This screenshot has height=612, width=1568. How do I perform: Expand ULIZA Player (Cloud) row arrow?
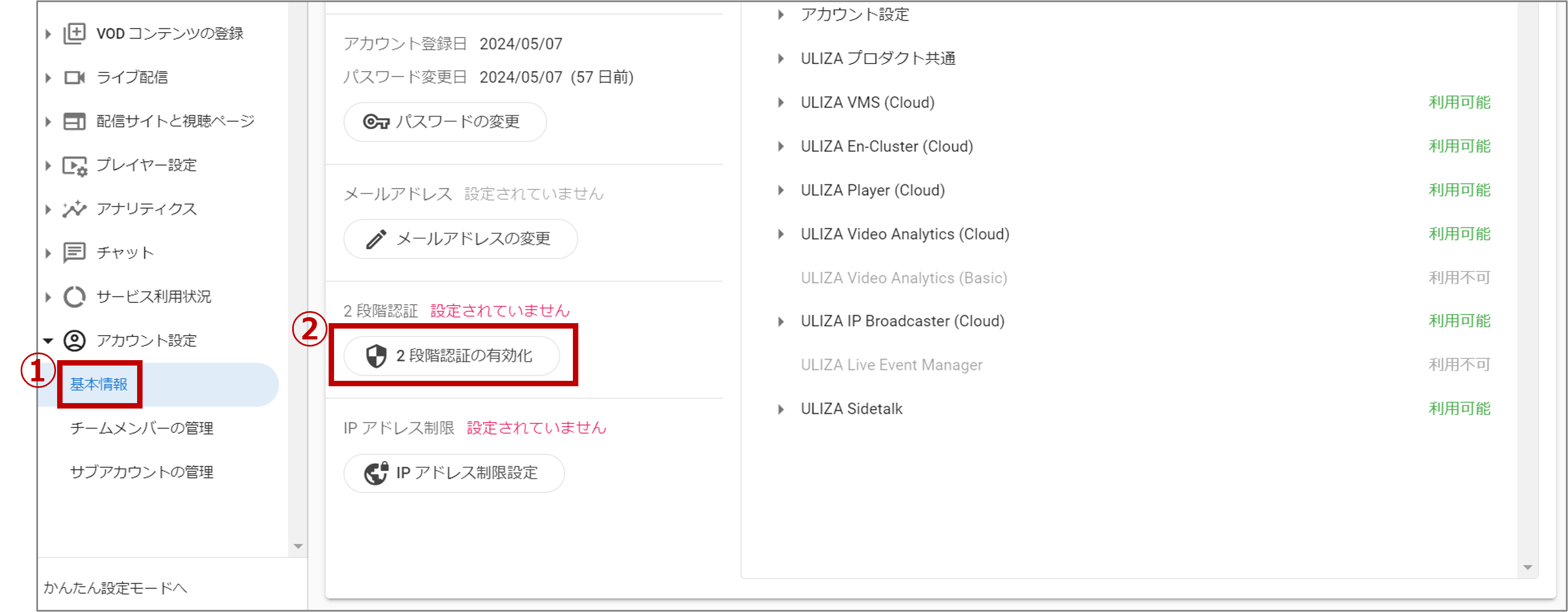coord(780,190)
